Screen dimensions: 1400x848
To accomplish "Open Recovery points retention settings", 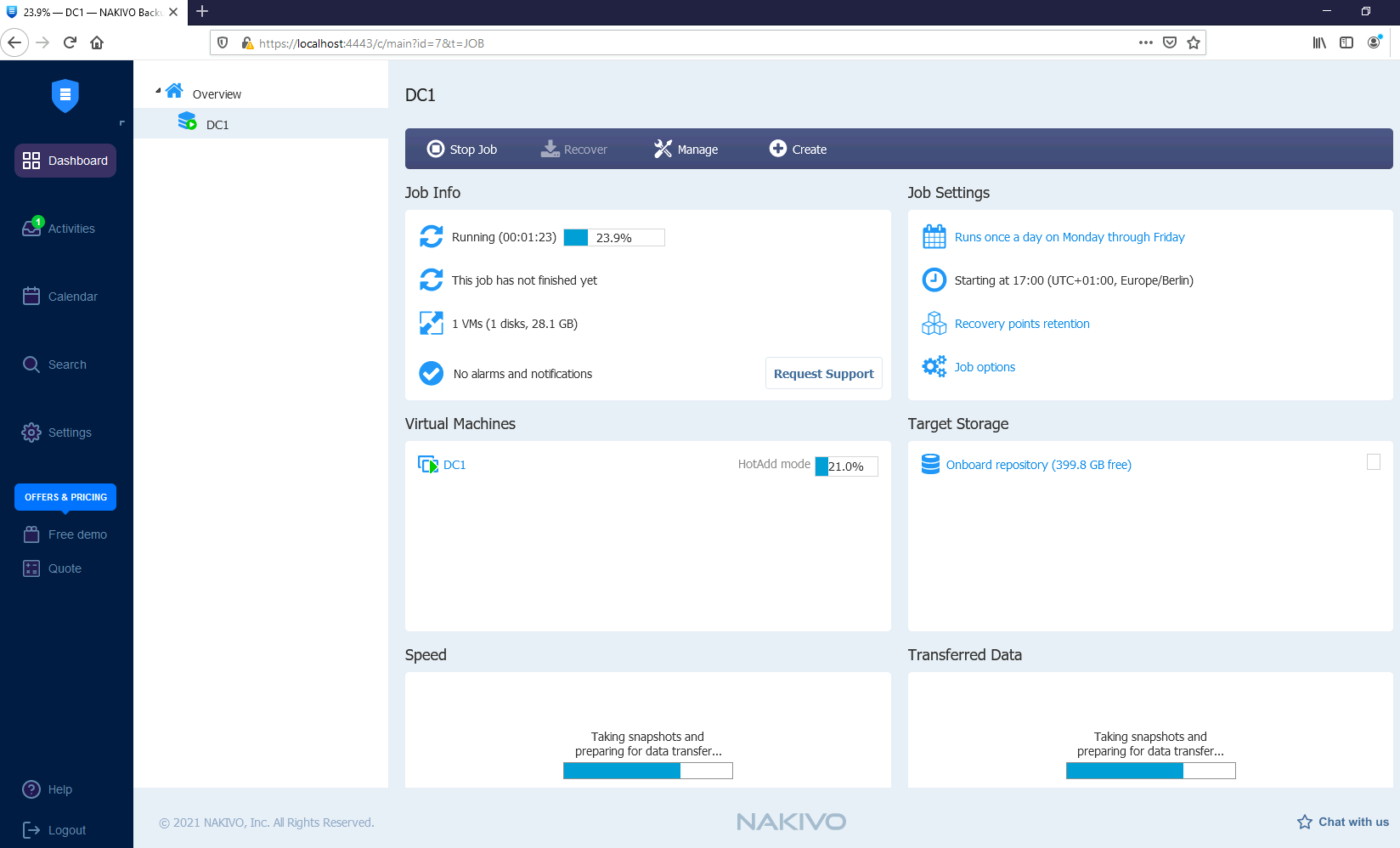I will point(1022,324).
